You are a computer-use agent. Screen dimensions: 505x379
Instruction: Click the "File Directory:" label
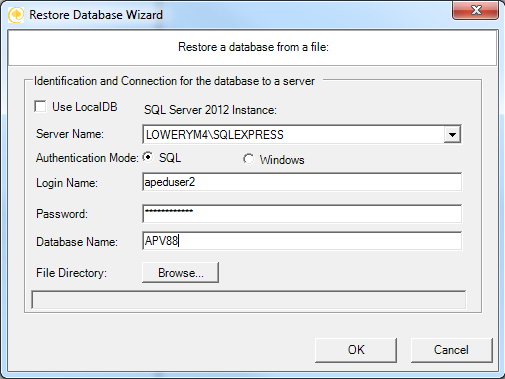[72, 273]
